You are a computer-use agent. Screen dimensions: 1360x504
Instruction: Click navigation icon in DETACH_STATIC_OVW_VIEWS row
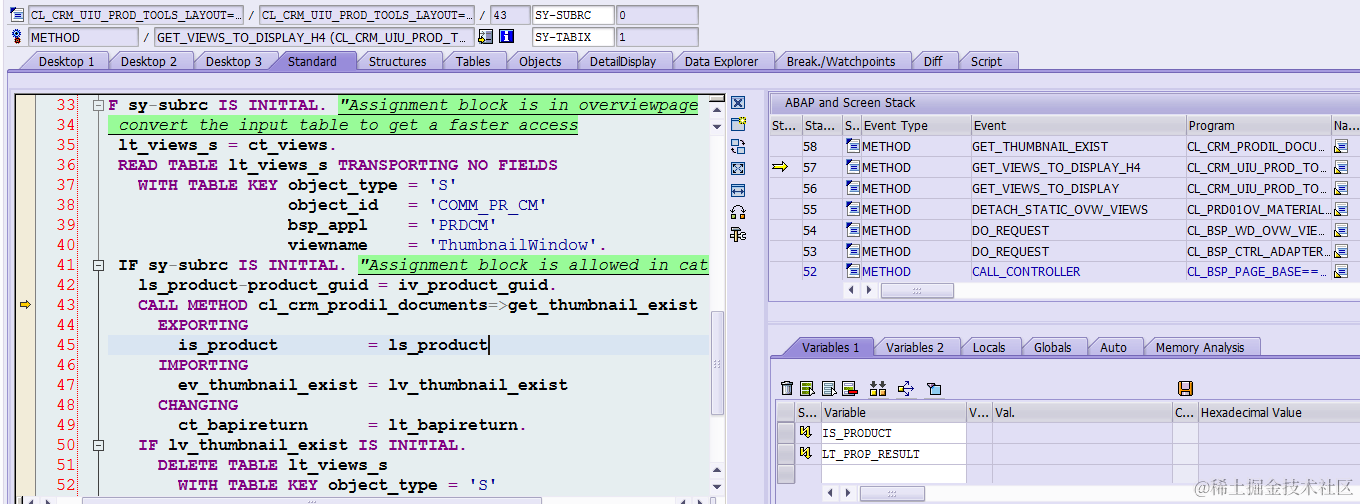click(x=1341, y=209)
